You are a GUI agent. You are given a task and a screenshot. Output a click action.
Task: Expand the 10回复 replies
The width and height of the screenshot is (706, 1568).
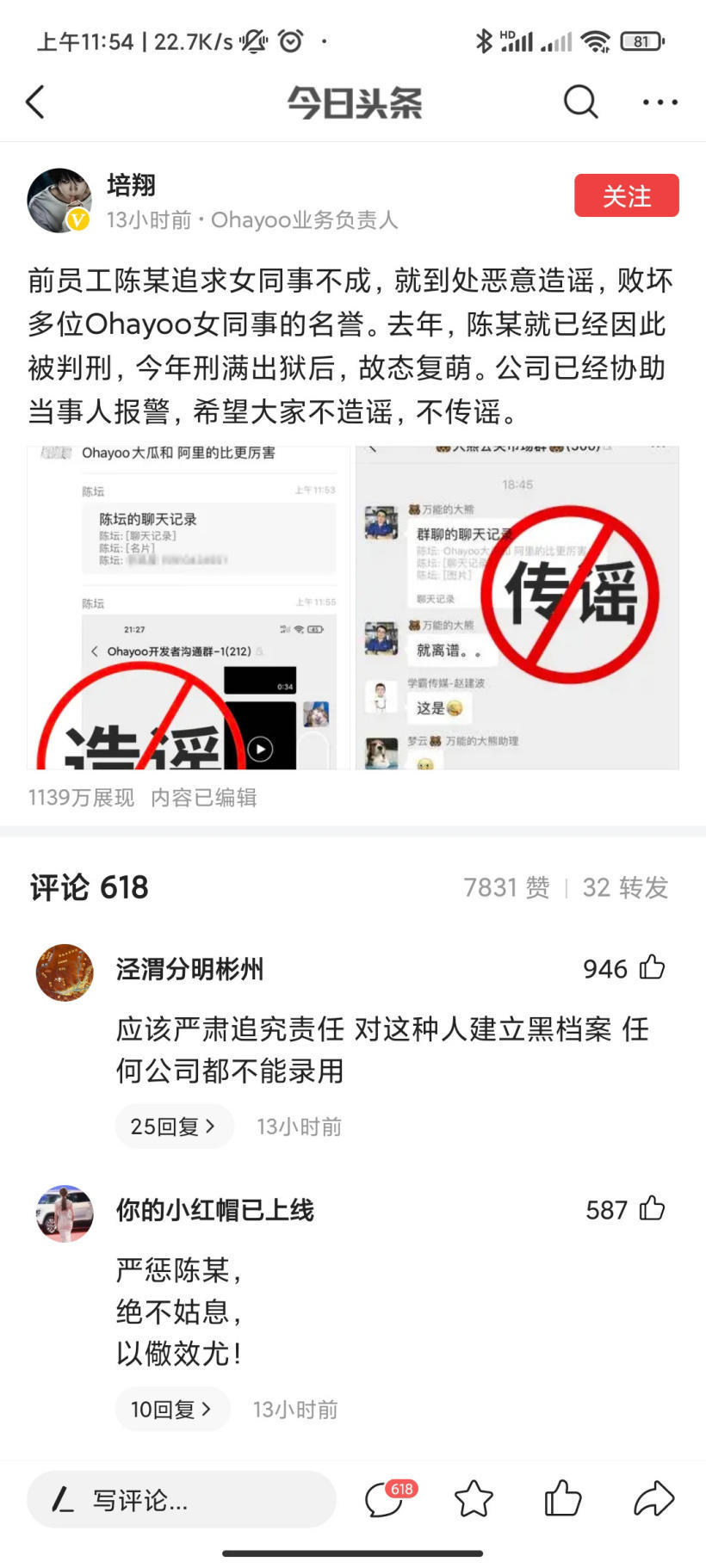tap(172, 1409)
